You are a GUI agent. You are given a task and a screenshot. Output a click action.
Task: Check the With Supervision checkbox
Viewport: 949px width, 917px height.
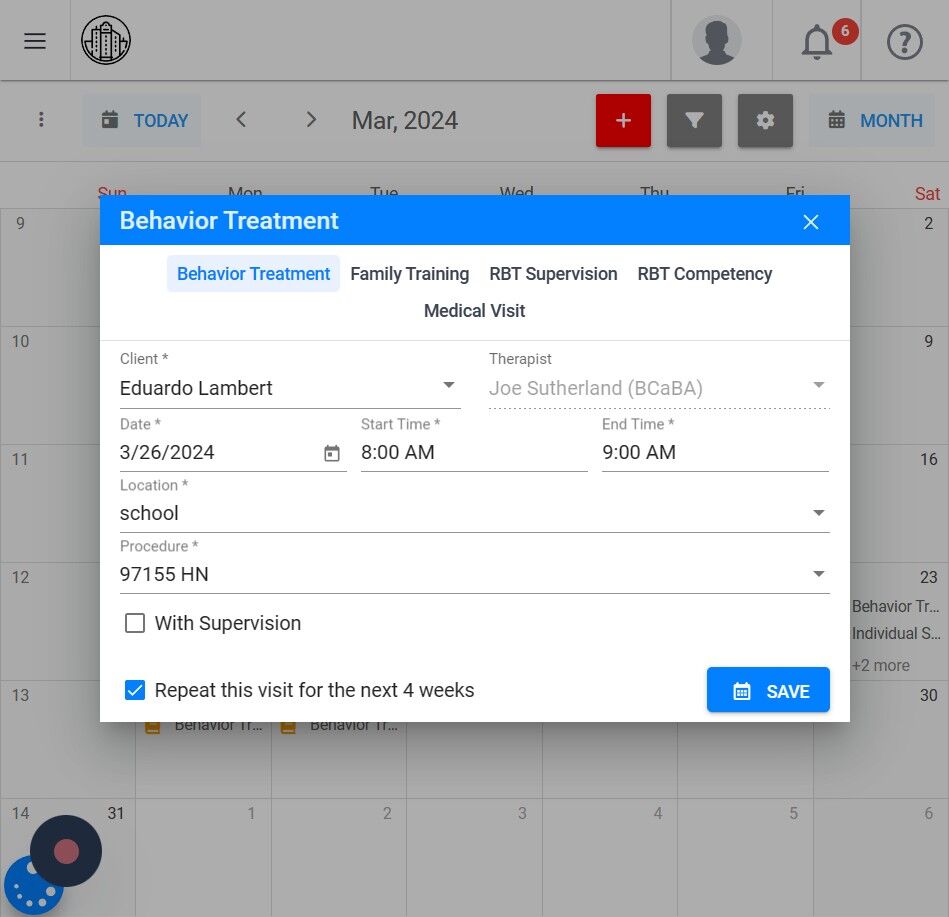(134, 623)
